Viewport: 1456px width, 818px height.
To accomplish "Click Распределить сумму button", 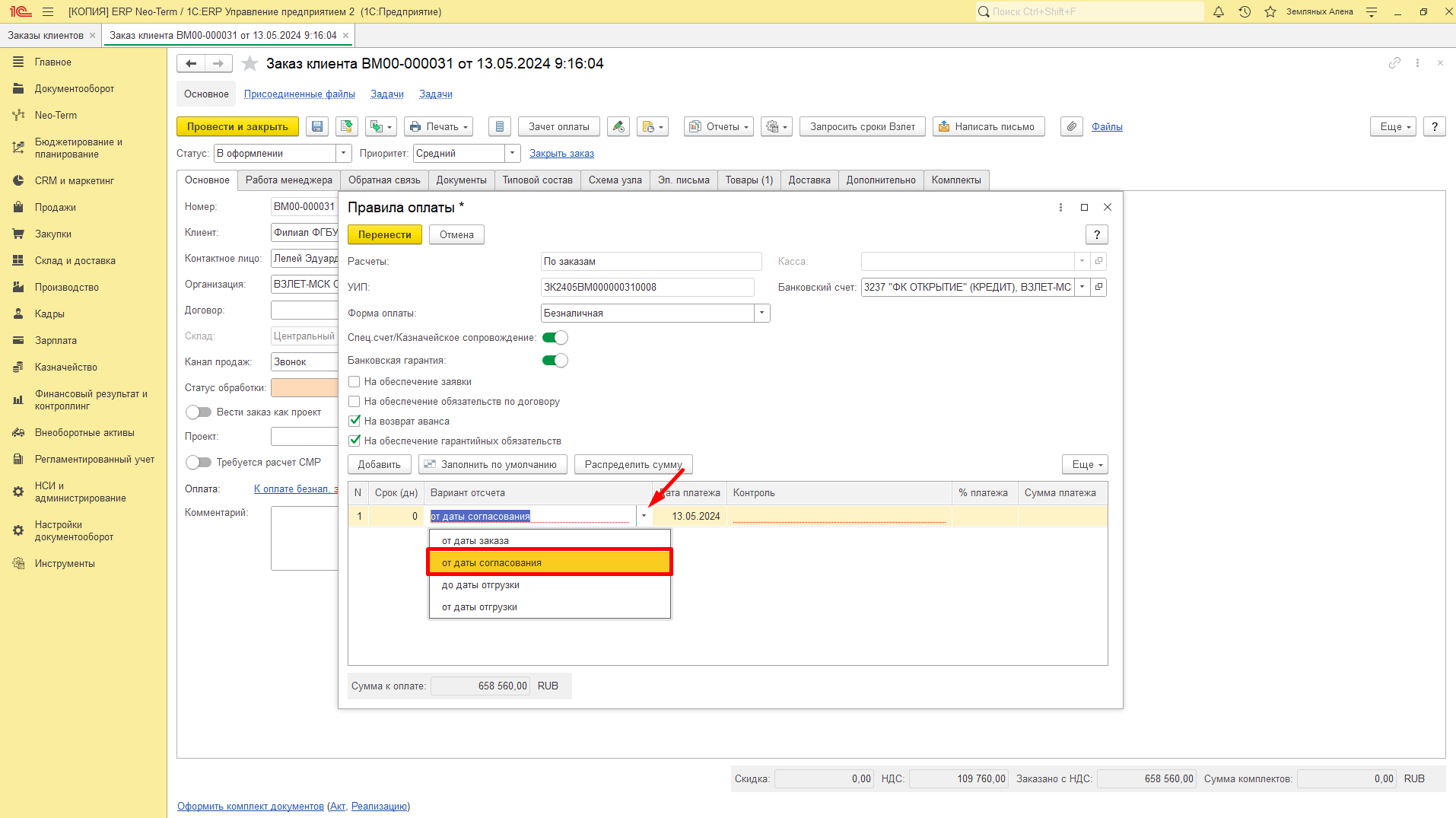I will (x=633, y=464).
